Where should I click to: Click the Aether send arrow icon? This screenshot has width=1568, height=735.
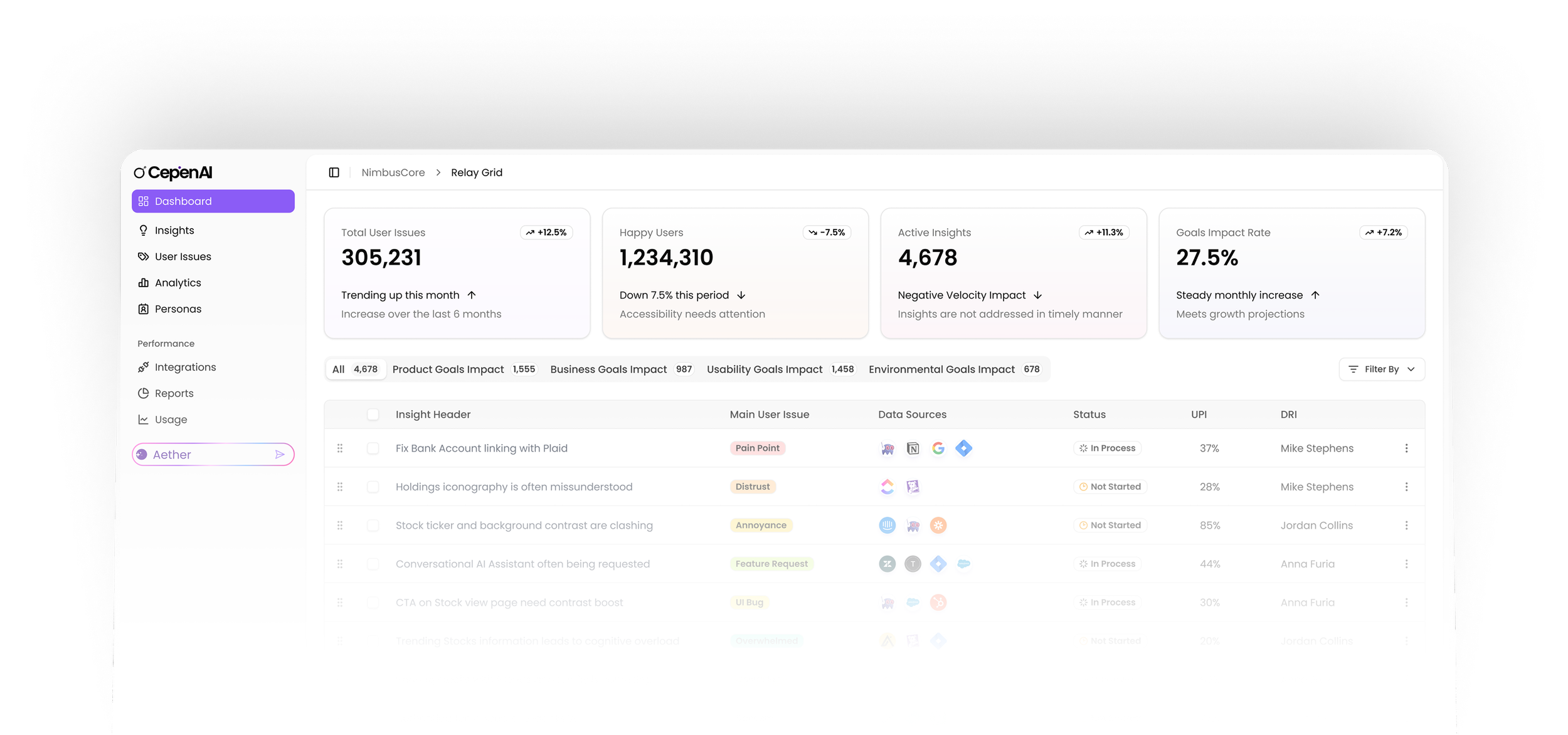pos(280,455)
